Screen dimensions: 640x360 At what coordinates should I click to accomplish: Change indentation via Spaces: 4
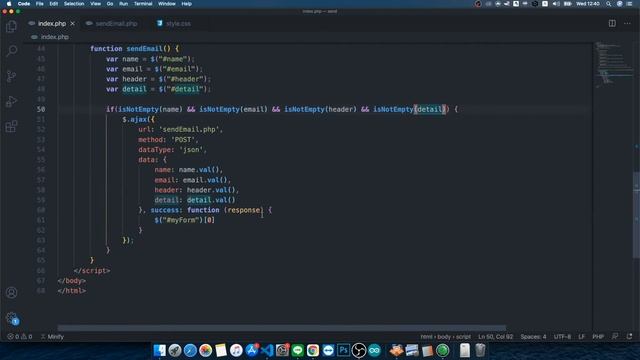tap(533, 337)
